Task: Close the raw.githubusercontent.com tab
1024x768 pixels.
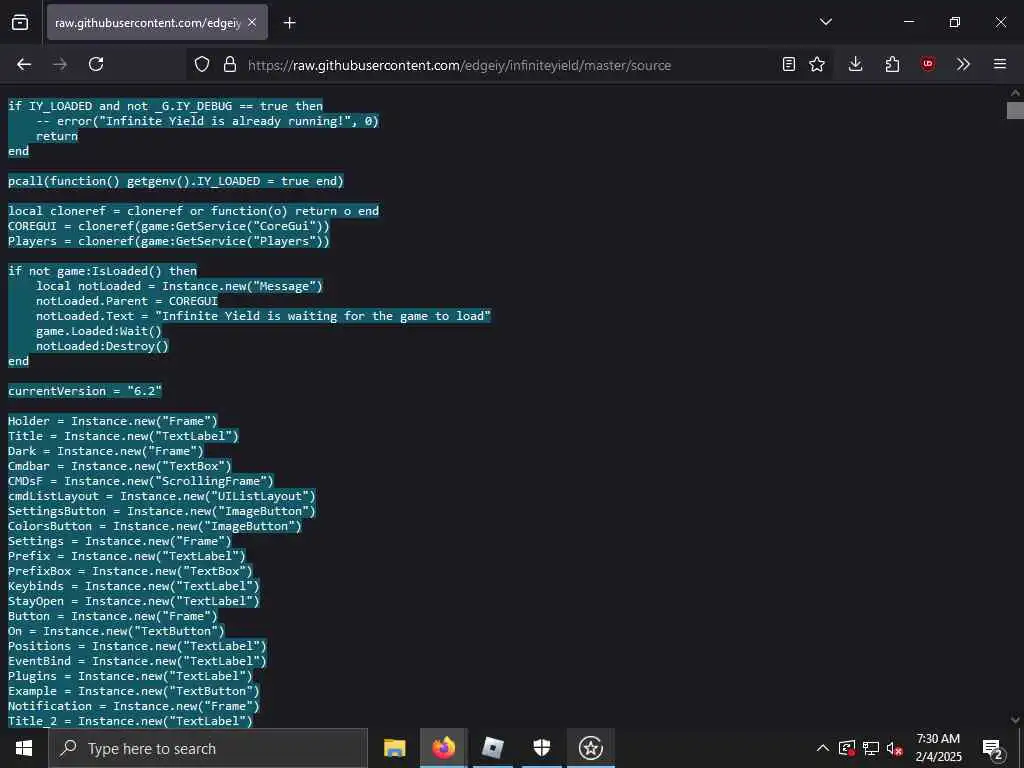Action: tap(252, 23)
